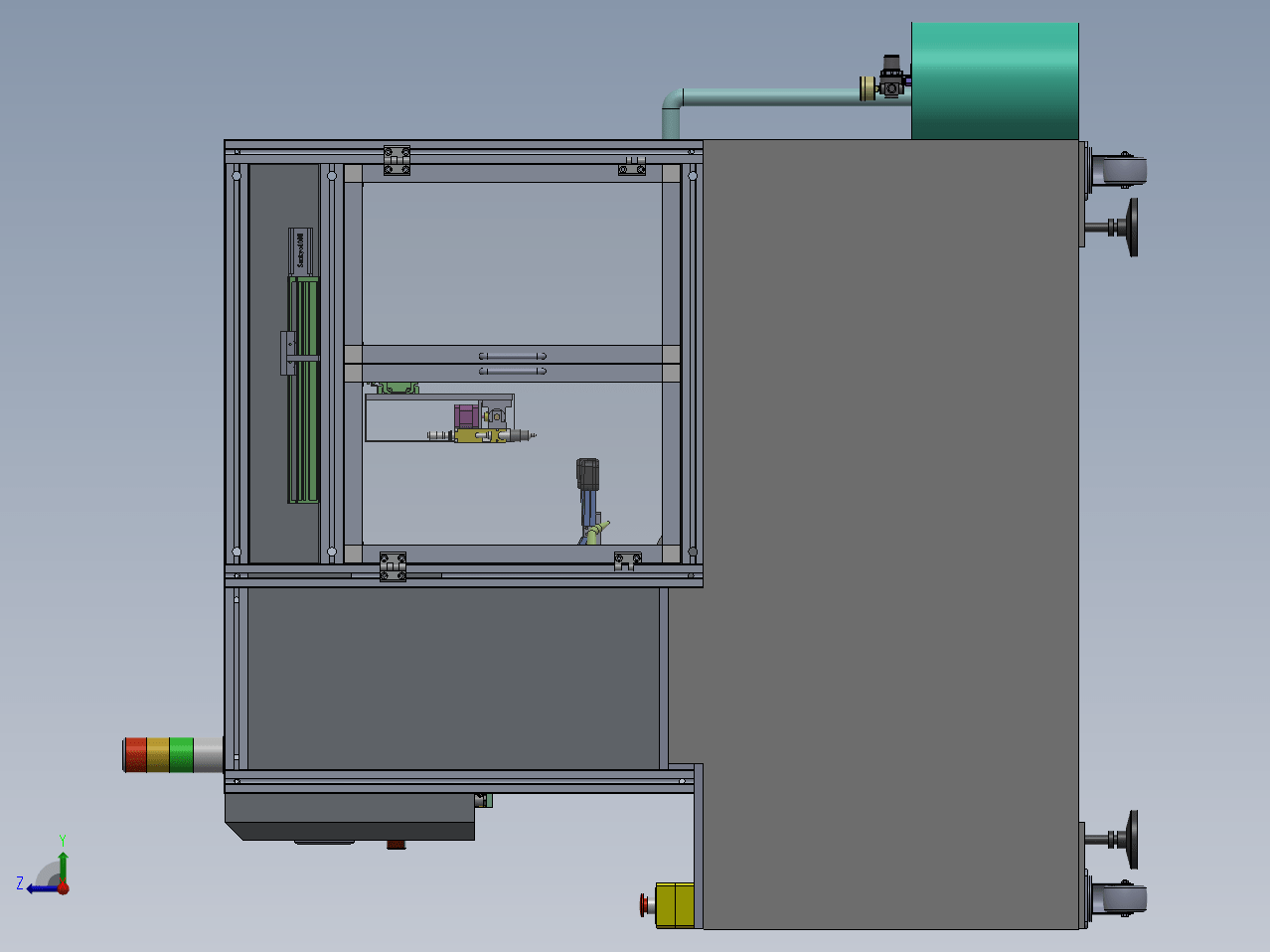
Task: Select the purple block on the tool assembly
Action: (466, 415)
